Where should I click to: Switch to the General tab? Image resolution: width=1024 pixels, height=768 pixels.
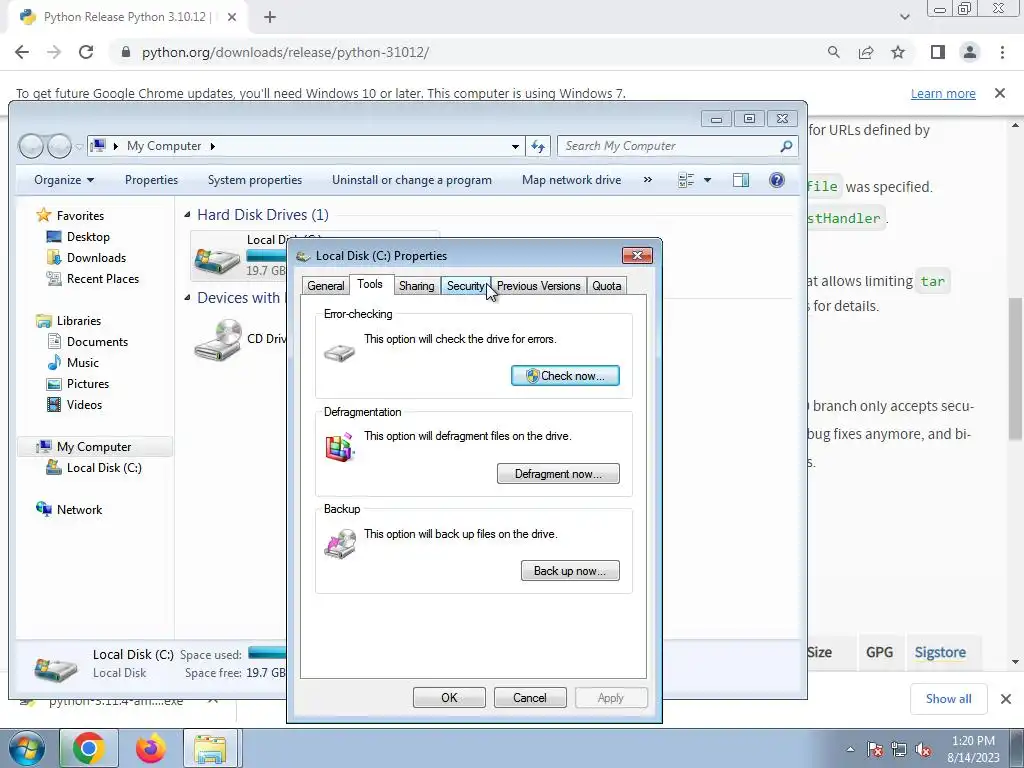pos(325,286)
